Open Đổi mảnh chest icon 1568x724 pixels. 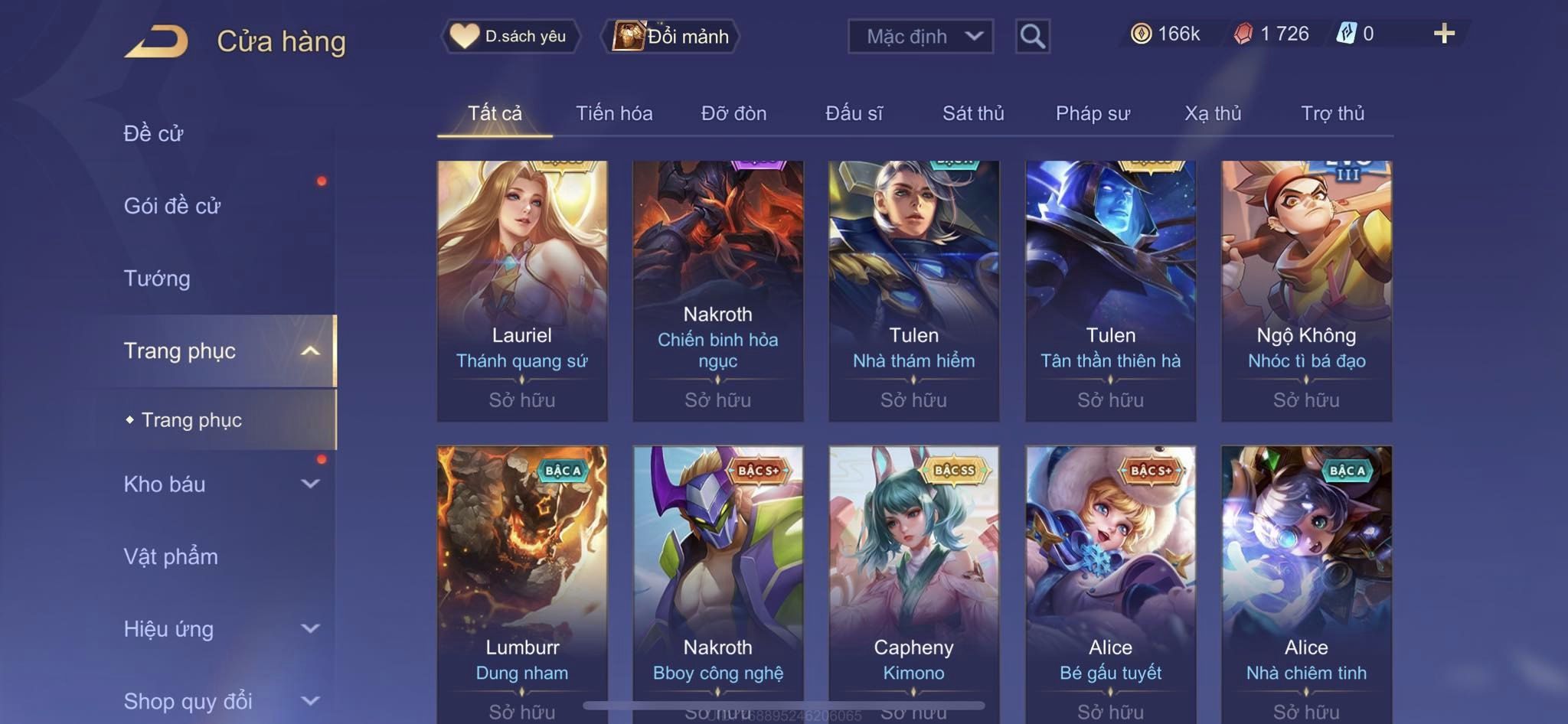click(x=629, y=36)
